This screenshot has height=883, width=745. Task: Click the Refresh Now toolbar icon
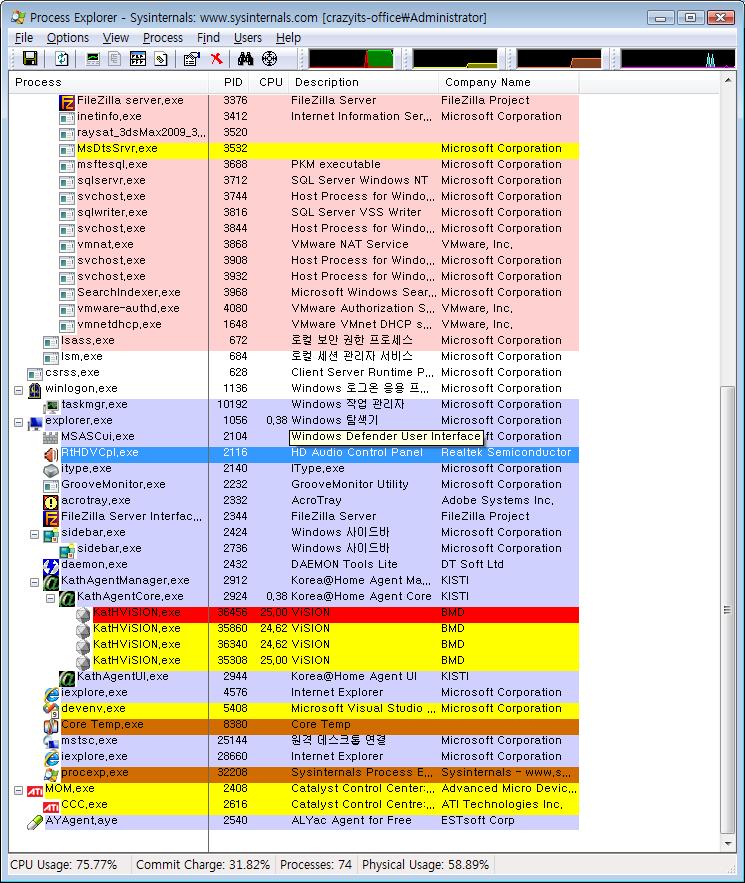pos(61,59)
